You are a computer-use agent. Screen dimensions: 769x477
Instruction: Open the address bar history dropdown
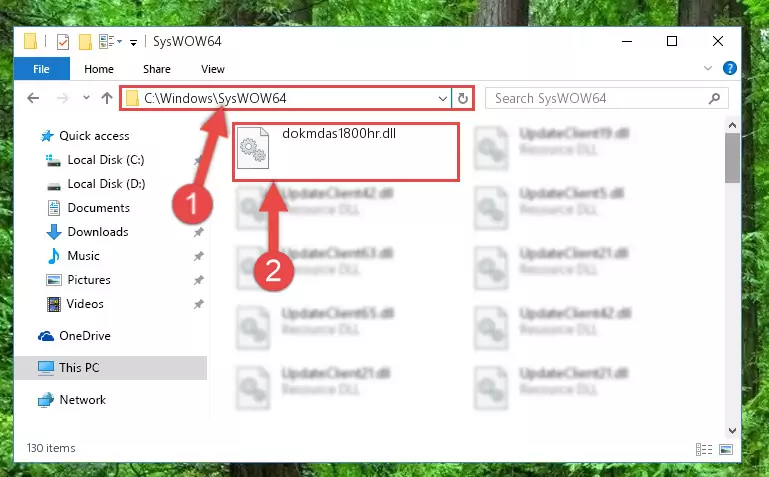442,99
